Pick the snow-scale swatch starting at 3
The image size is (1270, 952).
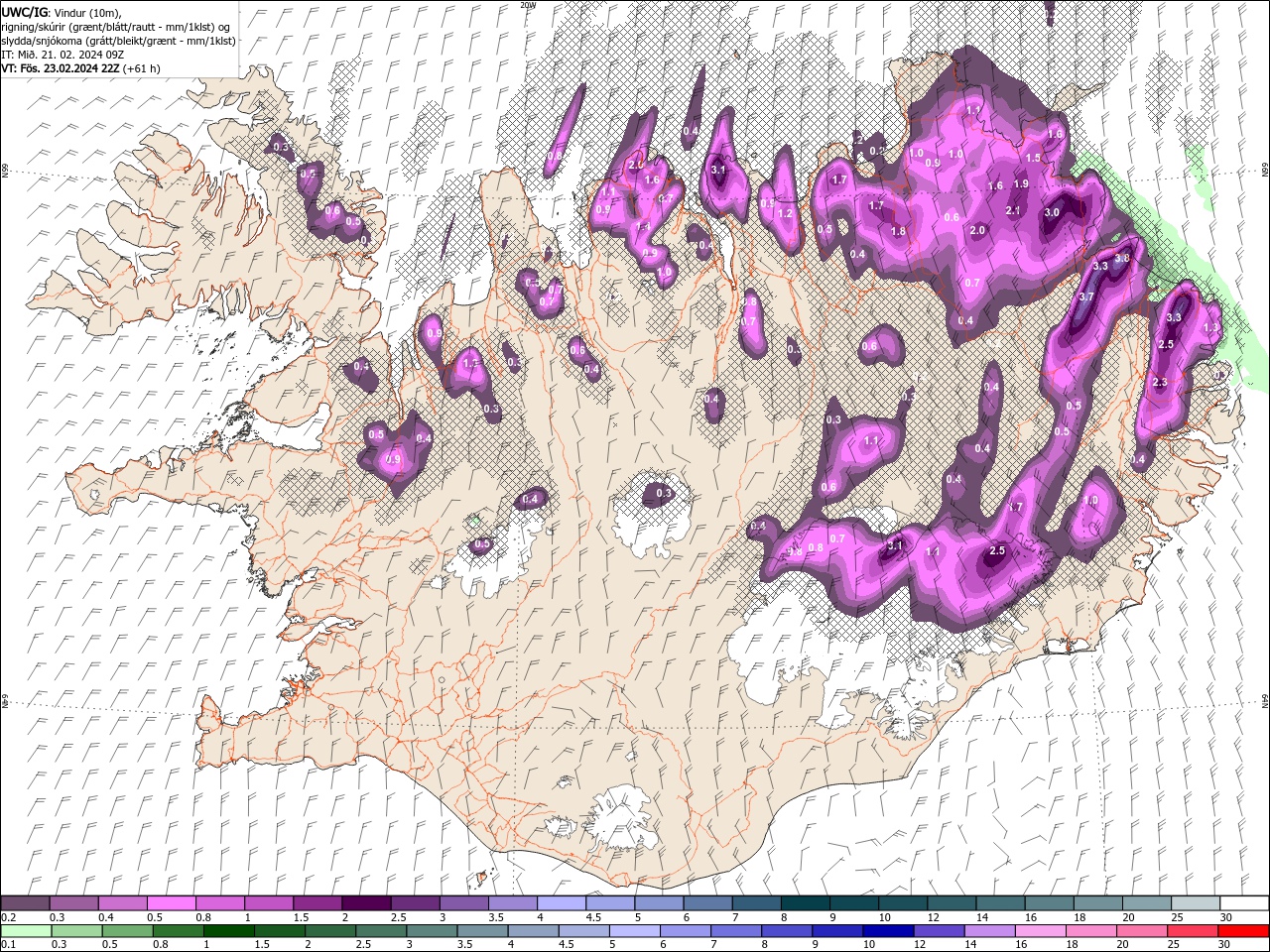click(463, 903)
